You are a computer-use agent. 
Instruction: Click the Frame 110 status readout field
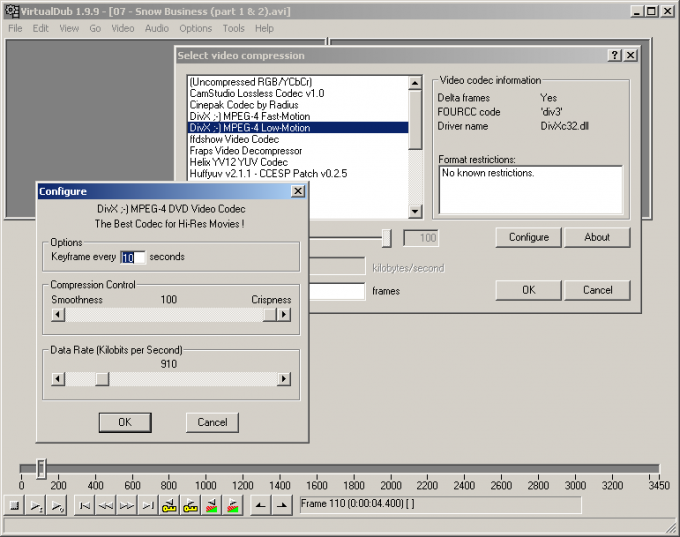pos(440,504)
